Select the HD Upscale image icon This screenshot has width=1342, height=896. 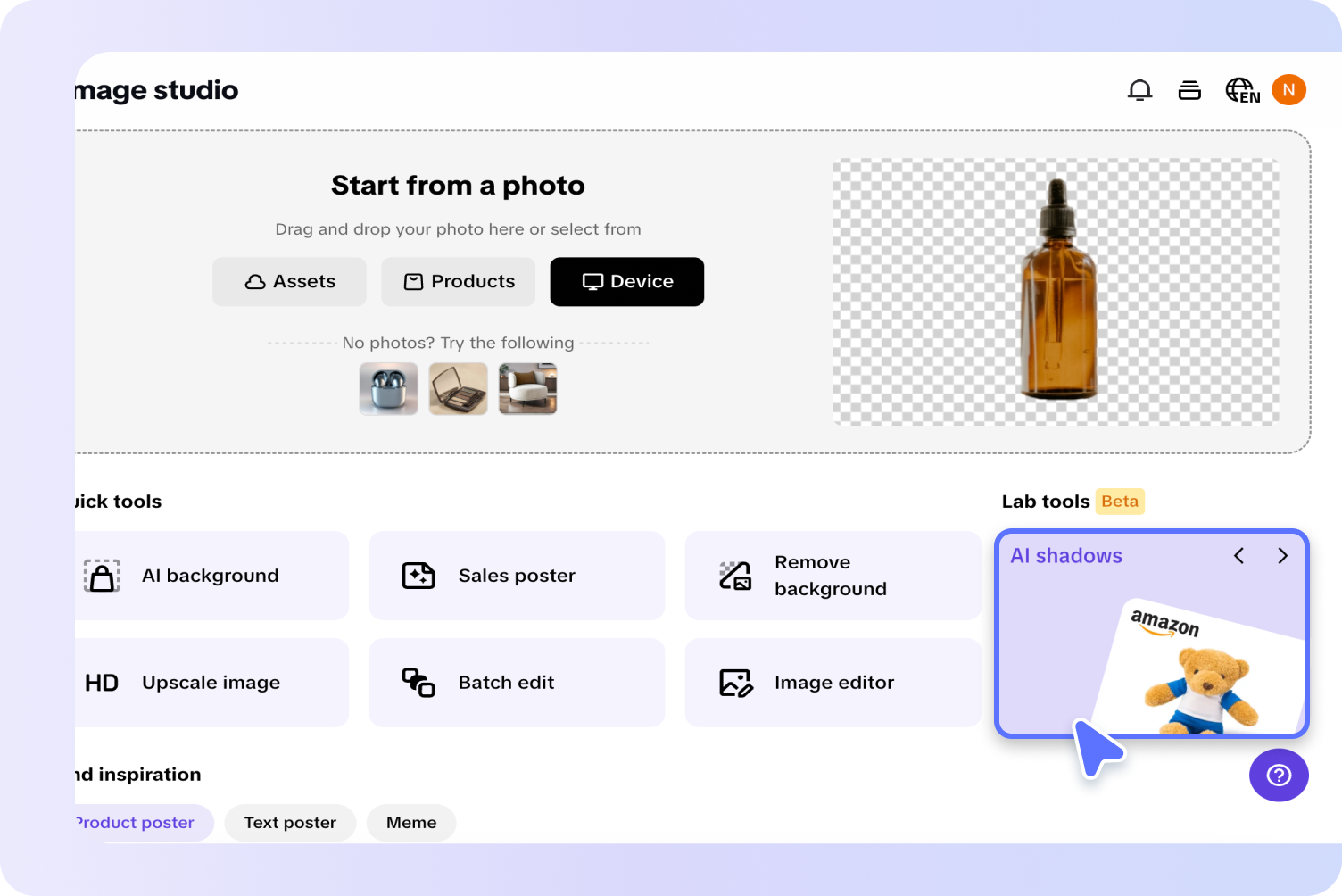pyautogui.click(x=102, y=683)
